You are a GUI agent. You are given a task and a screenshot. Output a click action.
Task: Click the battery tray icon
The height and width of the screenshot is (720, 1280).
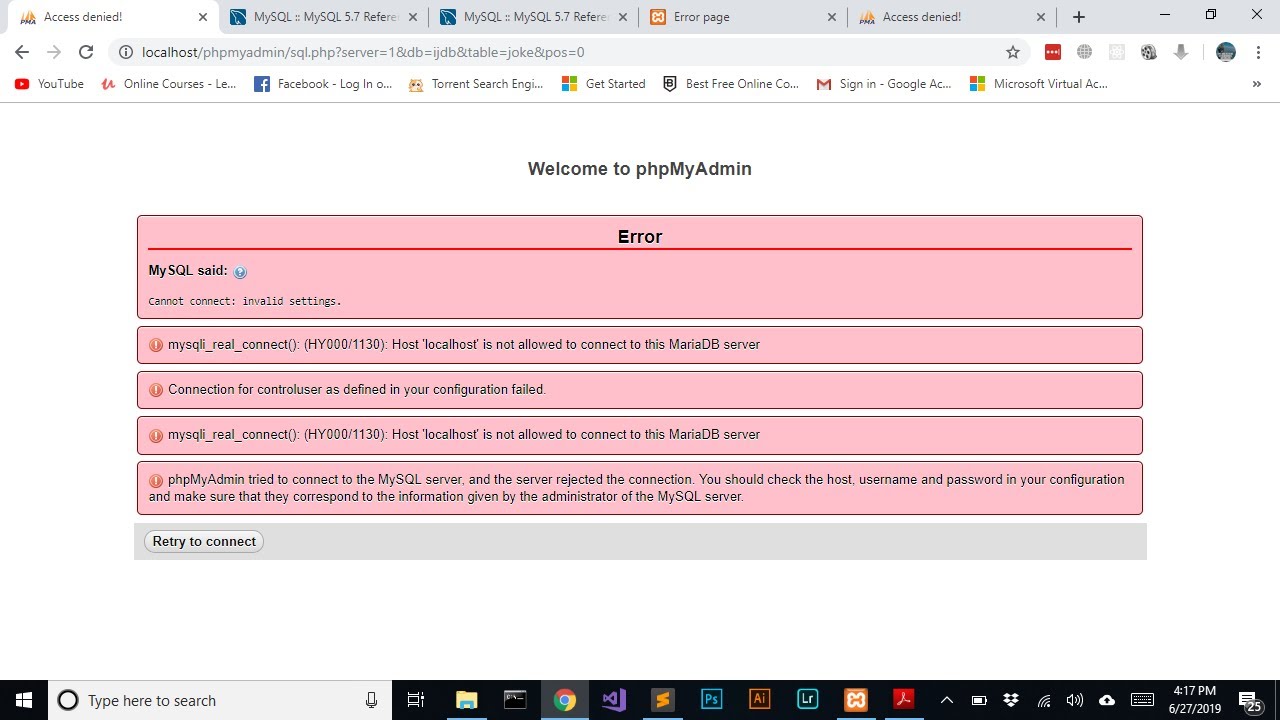979,700
